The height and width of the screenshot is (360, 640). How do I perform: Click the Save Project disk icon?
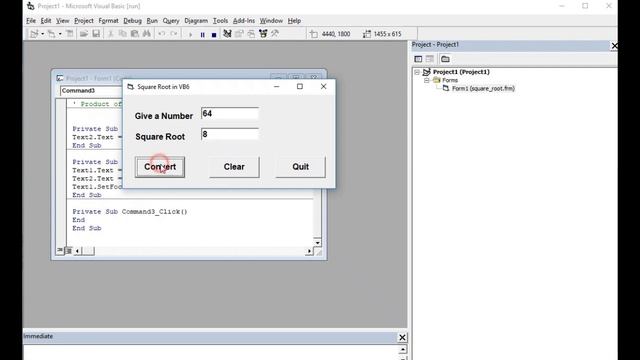pos(96,34)
